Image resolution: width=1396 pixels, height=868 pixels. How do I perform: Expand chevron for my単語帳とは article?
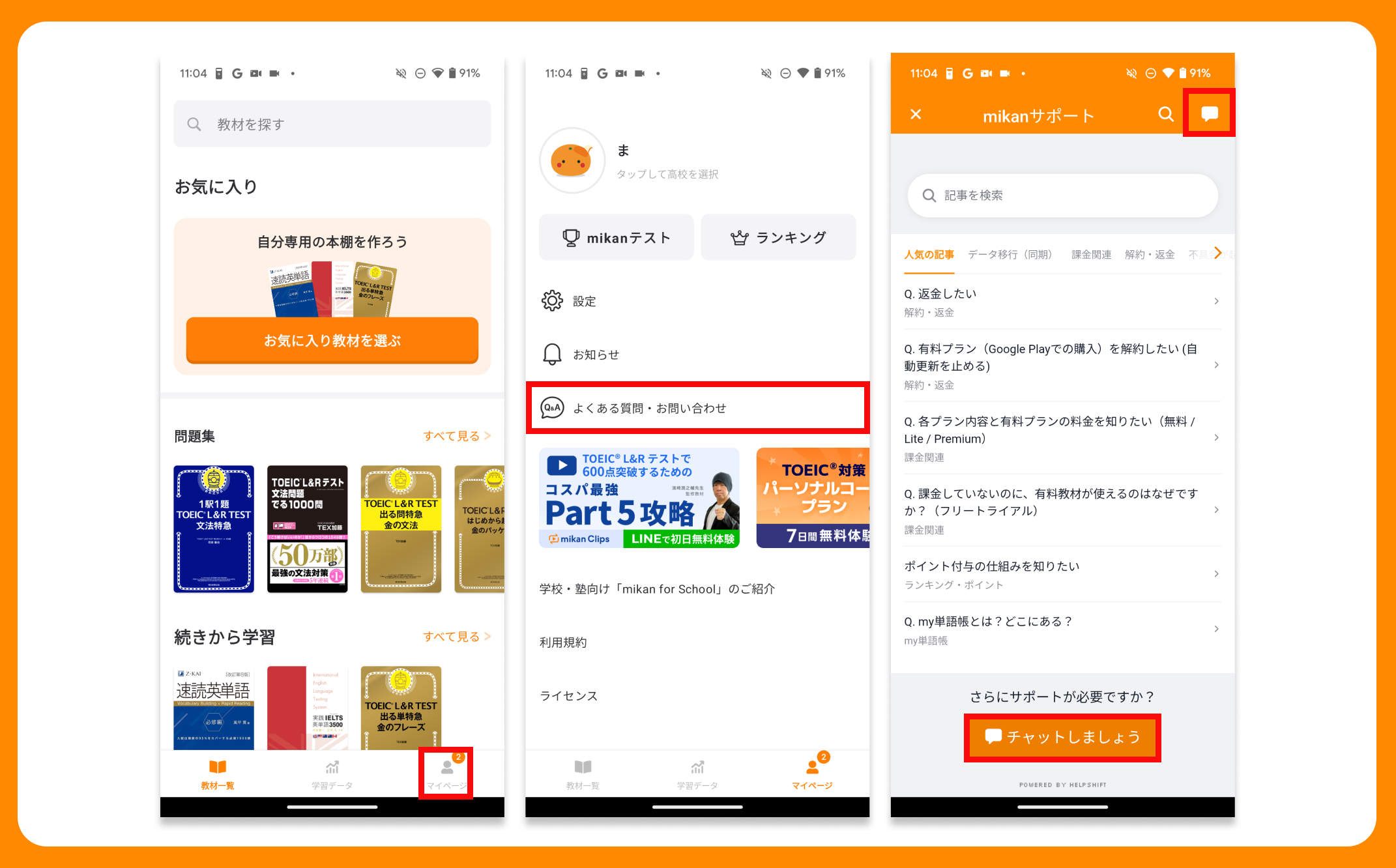point(1216,629)
